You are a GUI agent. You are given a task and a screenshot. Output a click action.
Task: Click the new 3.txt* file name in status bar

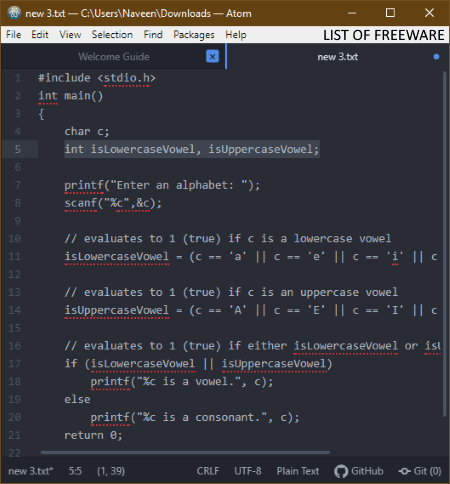[x=30, y=471]
